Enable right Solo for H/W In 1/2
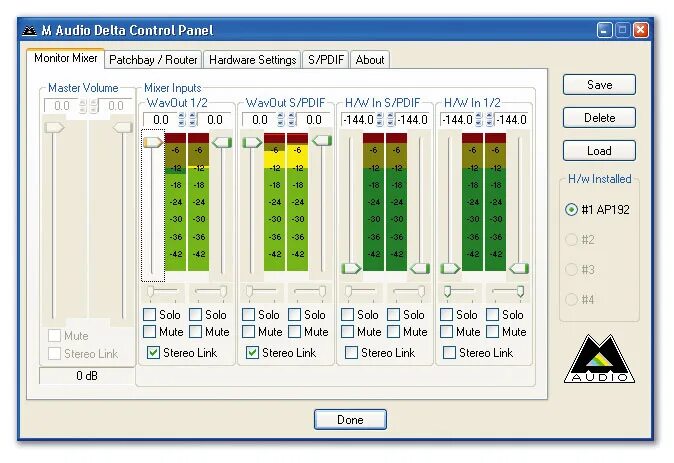The height and width of the screenshot is (463, 674). [493, 315]
